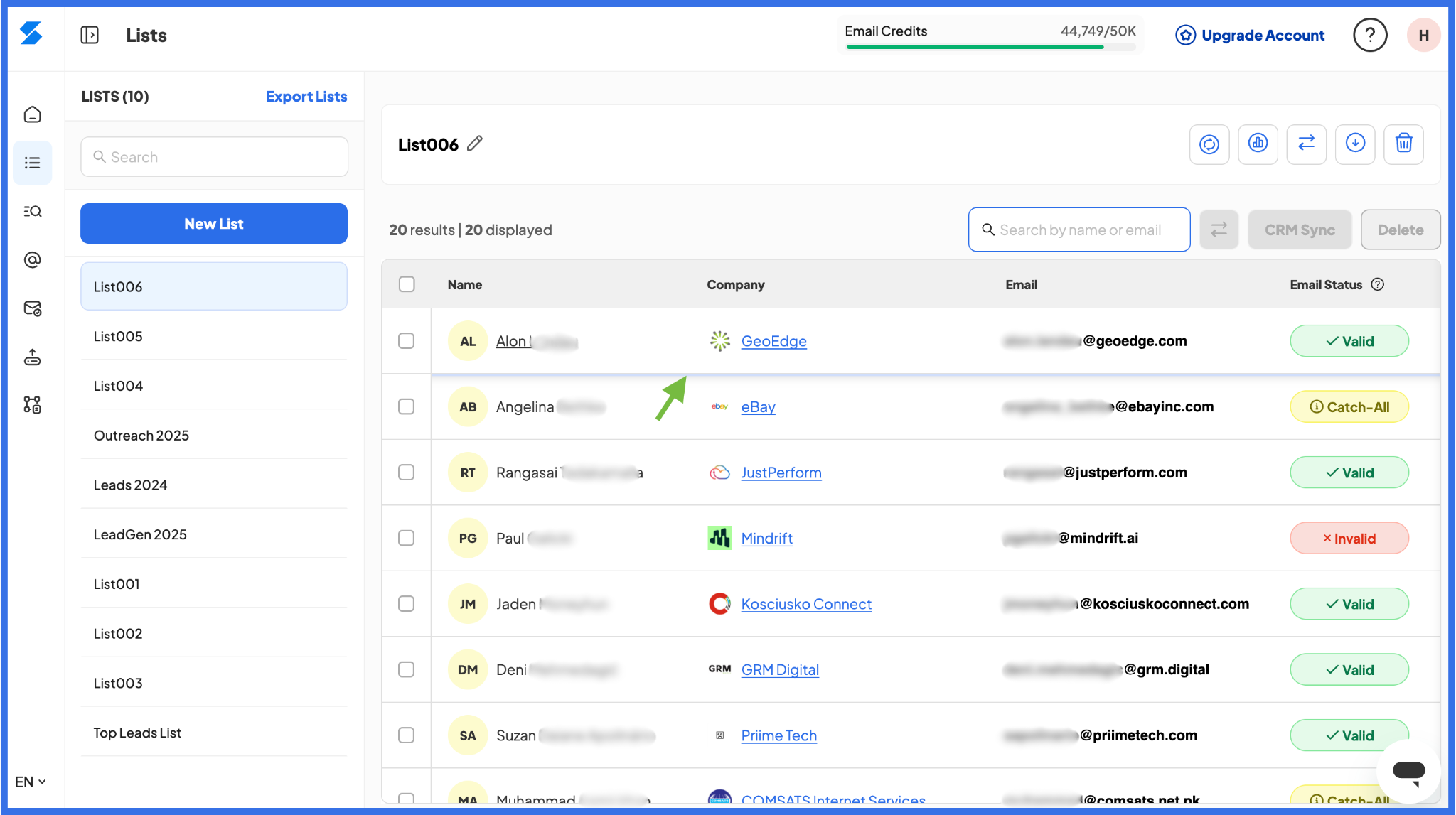
Task: Open the Home icon in sidebar
Action: pyautogui.click(x=33, y=114)
